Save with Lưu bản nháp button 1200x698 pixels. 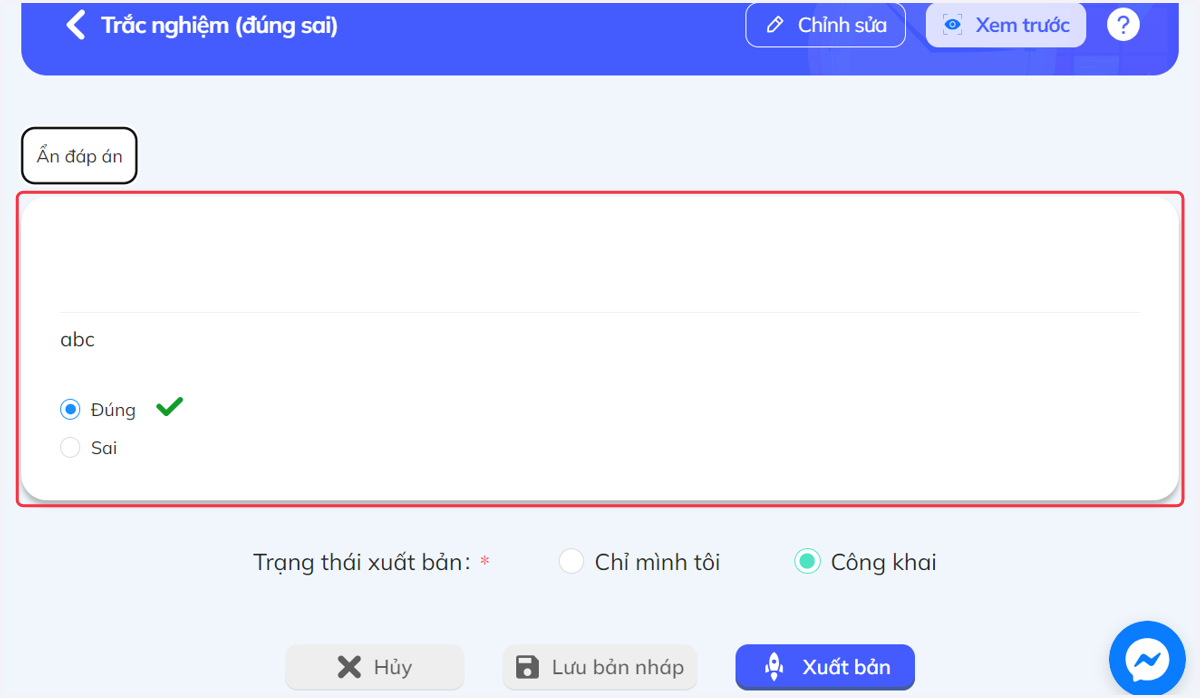point(600,667)
